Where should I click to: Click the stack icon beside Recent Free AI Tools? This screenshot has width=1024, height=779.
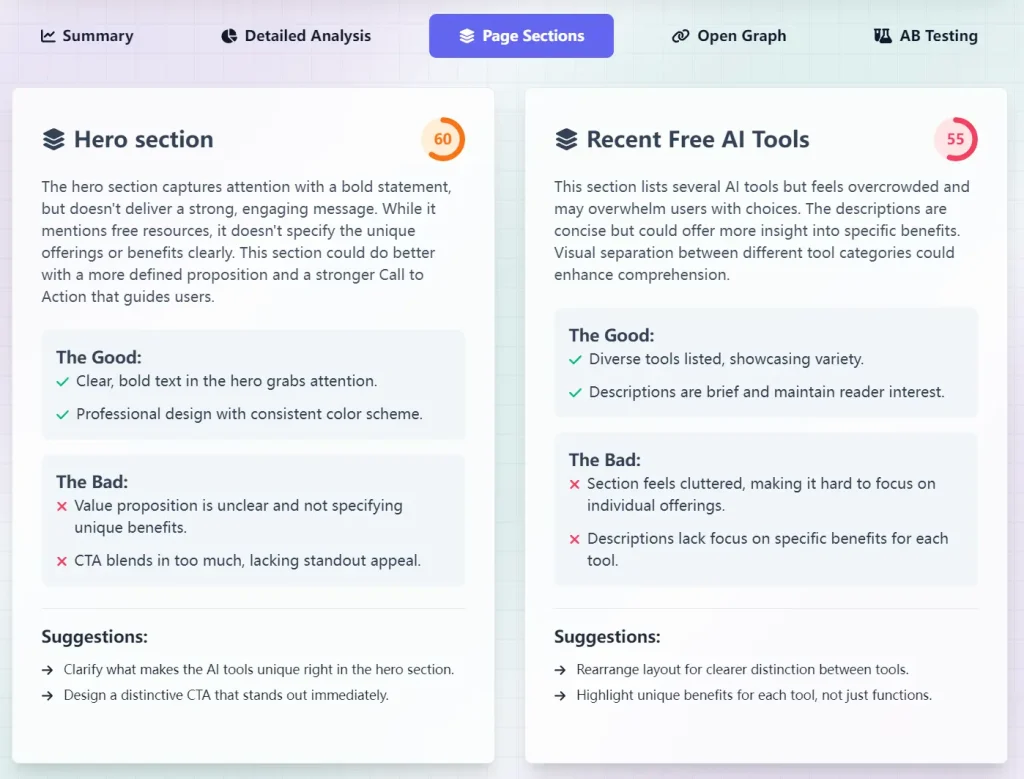click(x=565, y=139)
